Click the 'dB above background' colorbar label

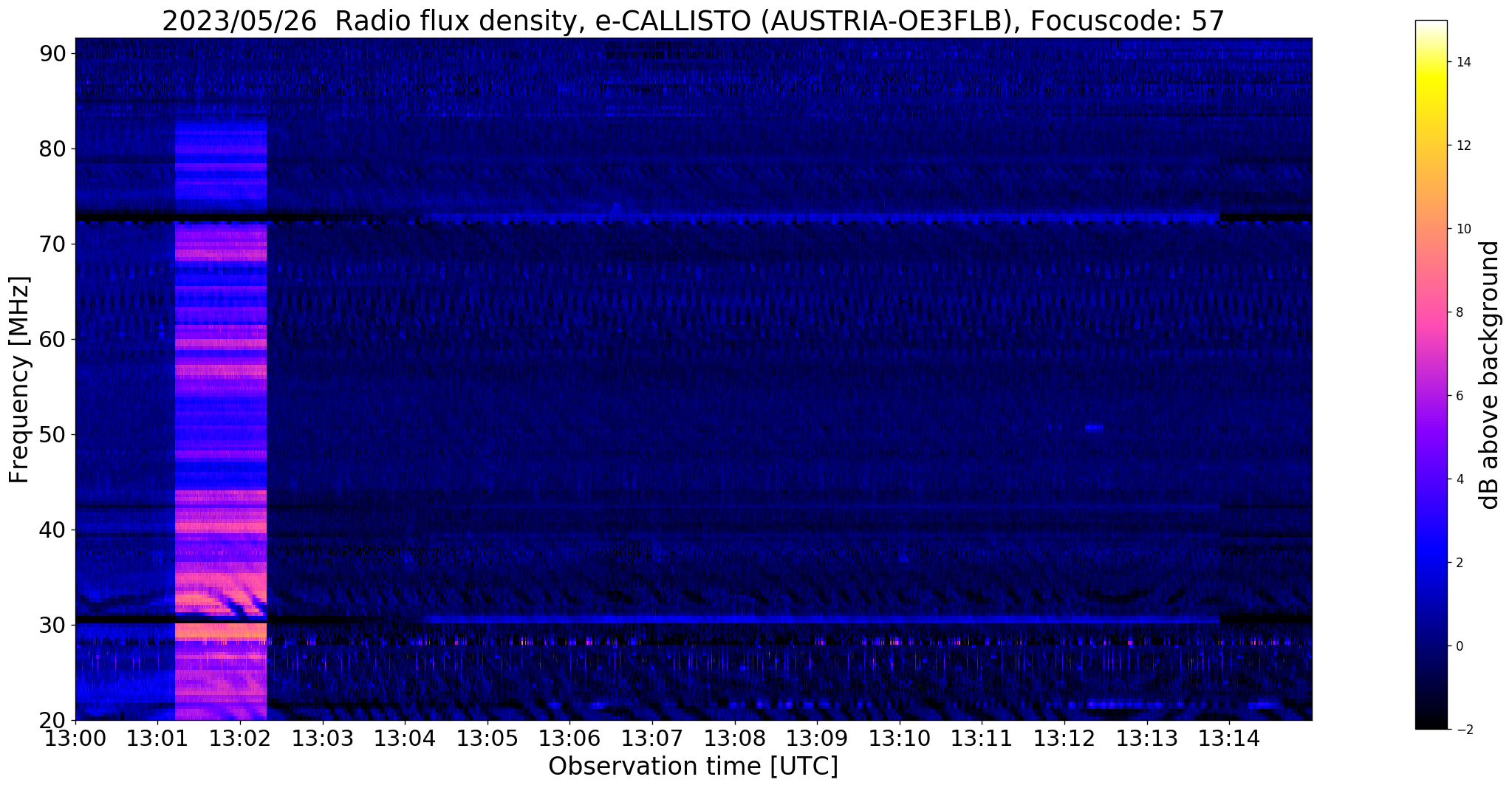(1490, 374)
